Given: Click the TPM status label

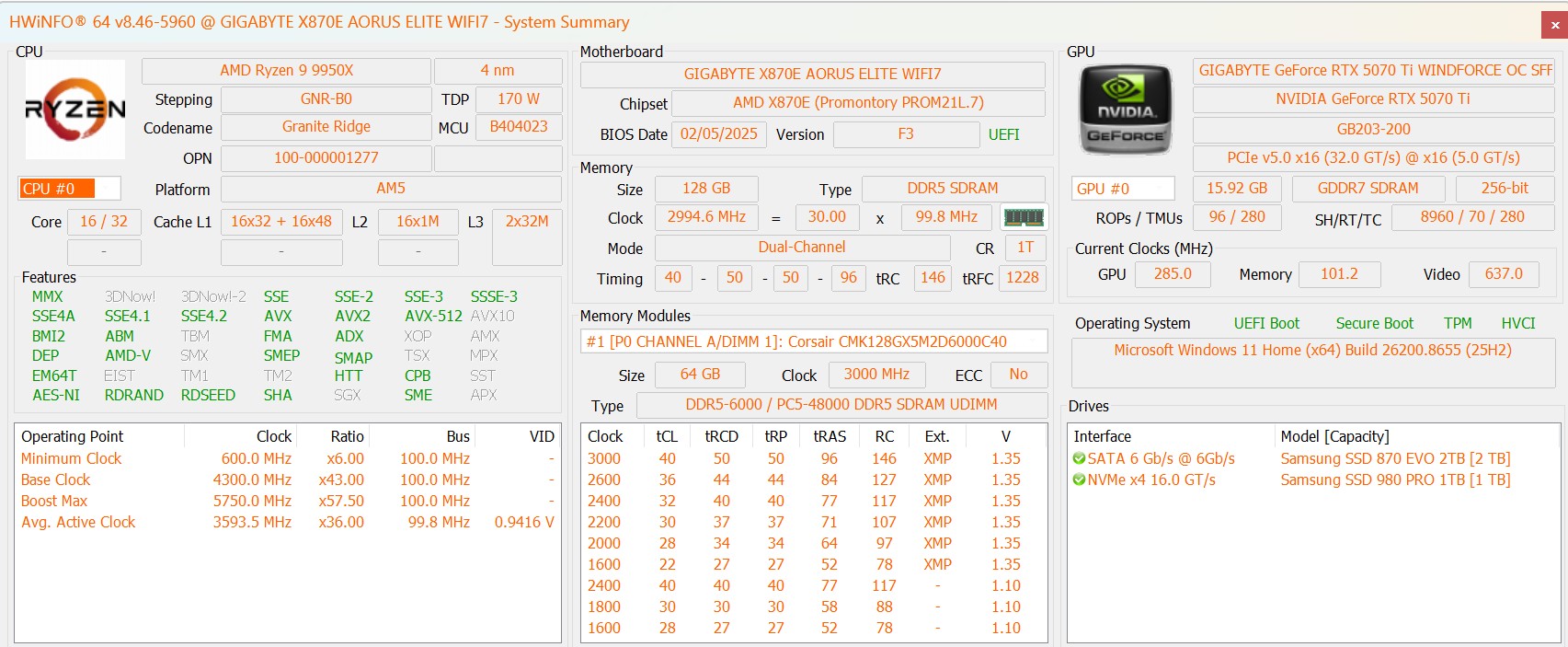Looking at the screenshot, I should click(x=1458, y=323).
